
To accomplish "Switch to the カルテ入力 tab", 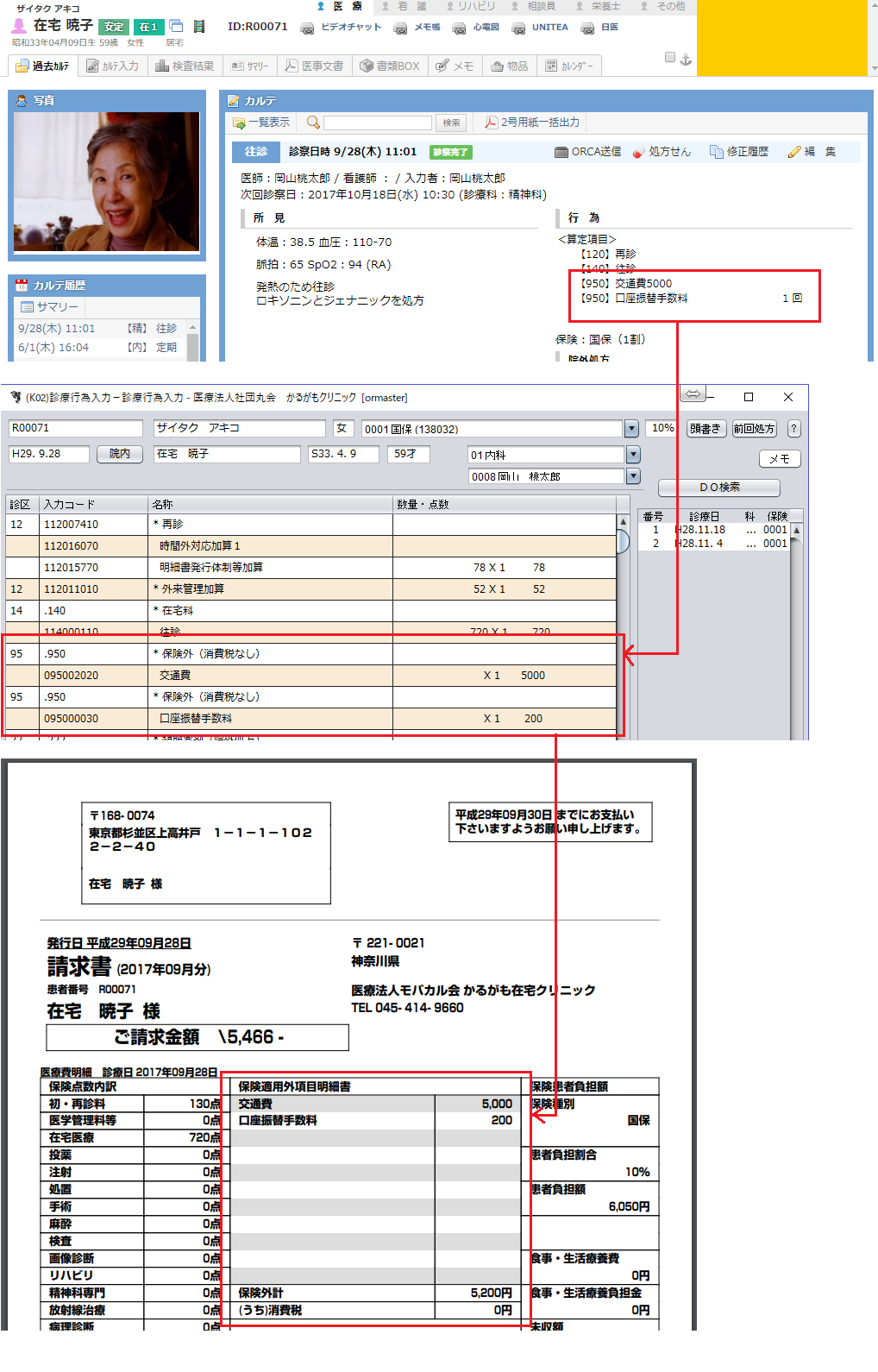I will (x=112, y=66).
